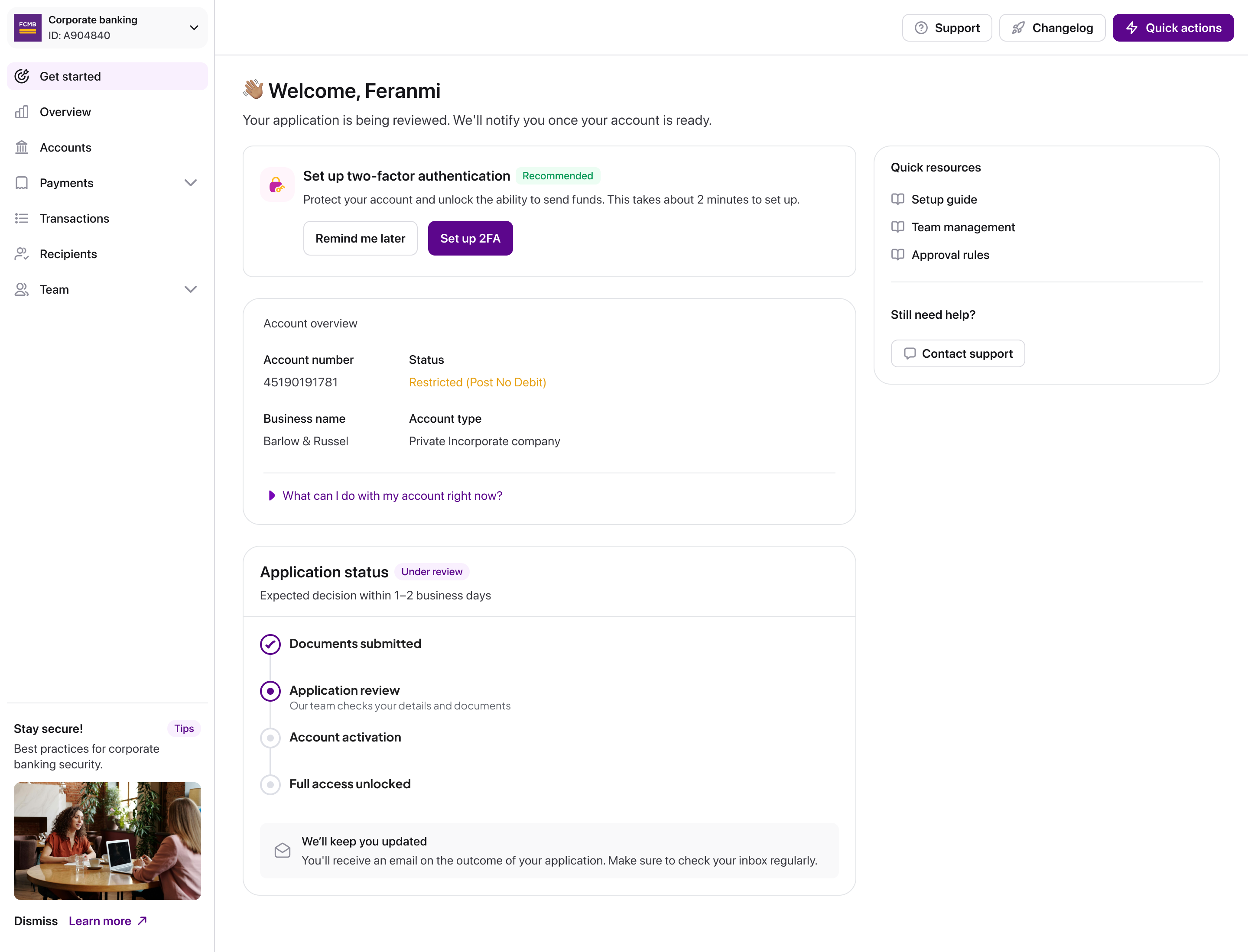Expand 'What can I do with my account right now?'
The width and height of the screenshot is (1248, 952).
392,496
